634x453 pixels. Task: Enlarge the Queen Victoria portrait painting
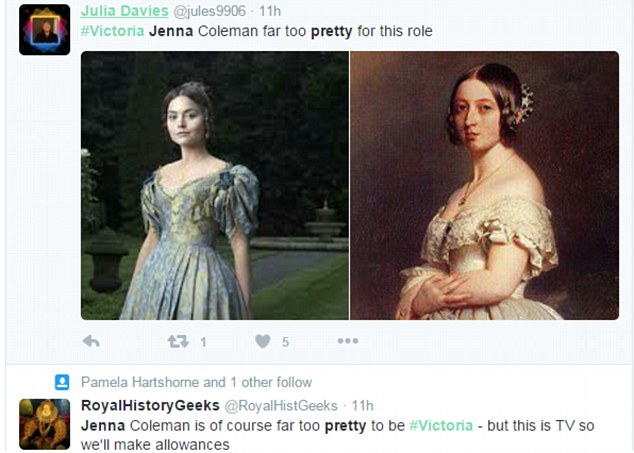coord(484,185)
